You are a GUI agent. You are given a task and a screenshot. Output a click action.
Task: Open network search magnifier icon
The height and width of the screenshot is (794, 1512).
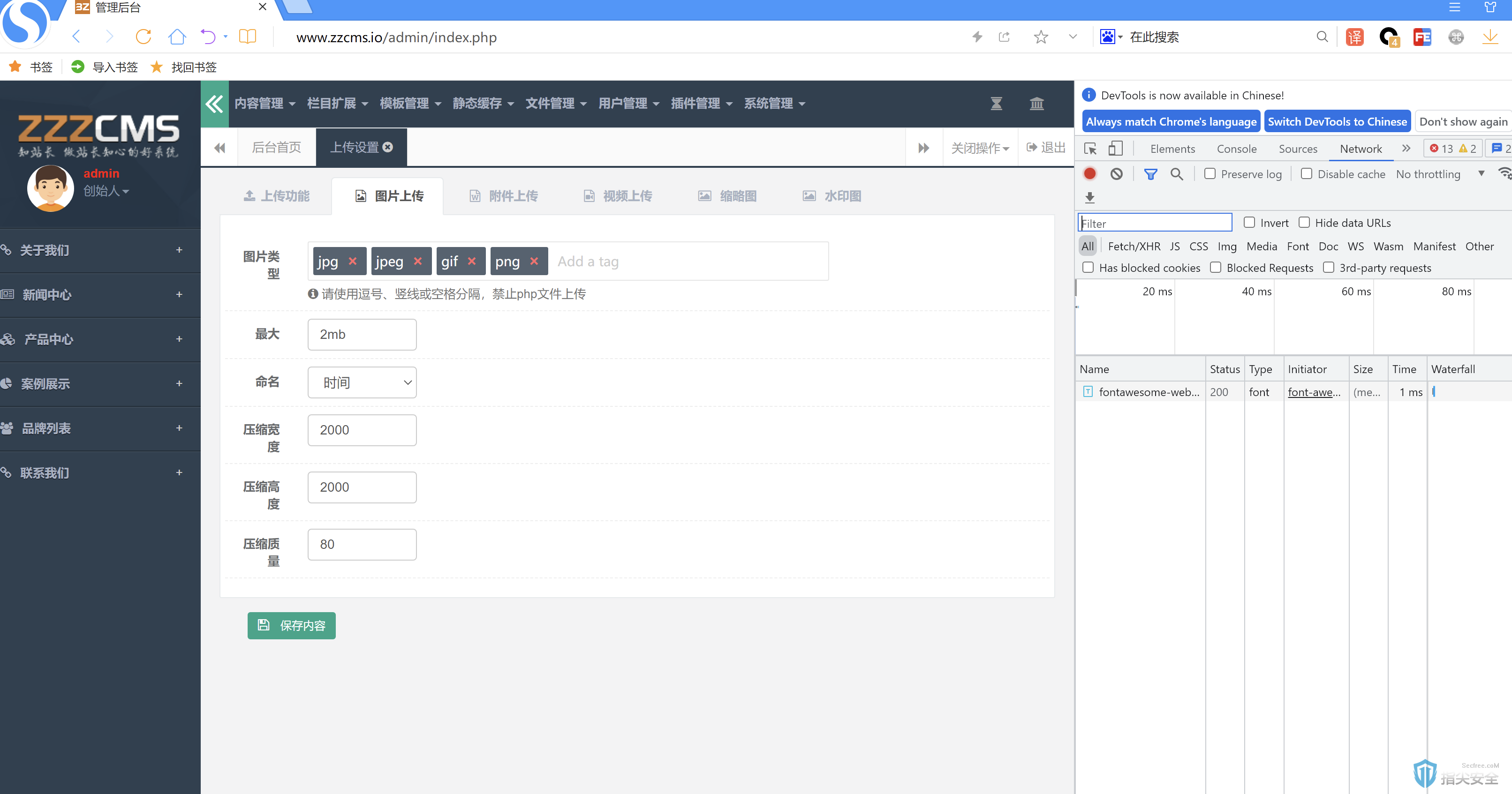pos(1177,174)
